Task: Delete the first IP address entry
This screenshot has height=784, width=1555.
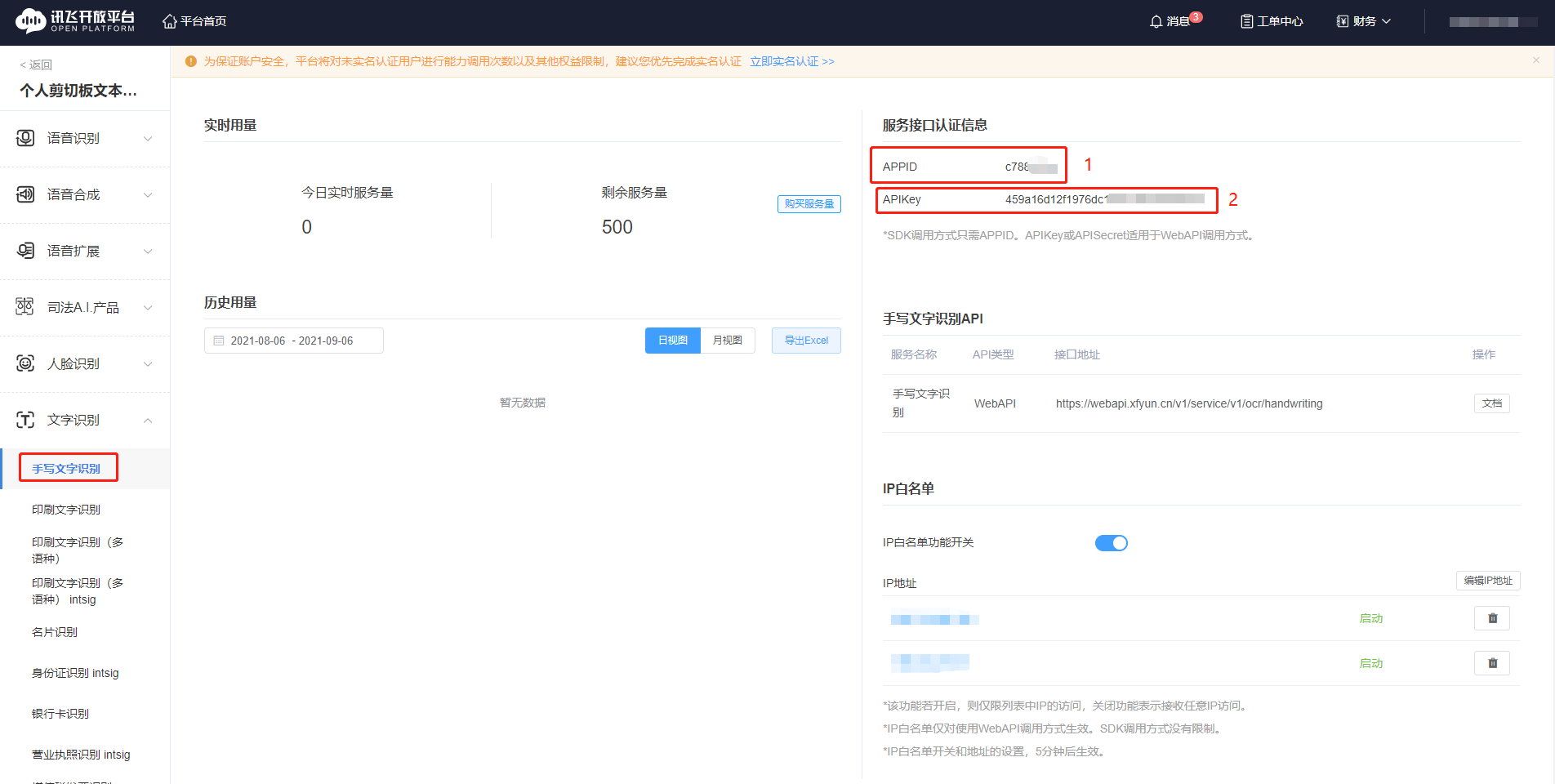Action: pyautogui.click(x=1491, y=618)
